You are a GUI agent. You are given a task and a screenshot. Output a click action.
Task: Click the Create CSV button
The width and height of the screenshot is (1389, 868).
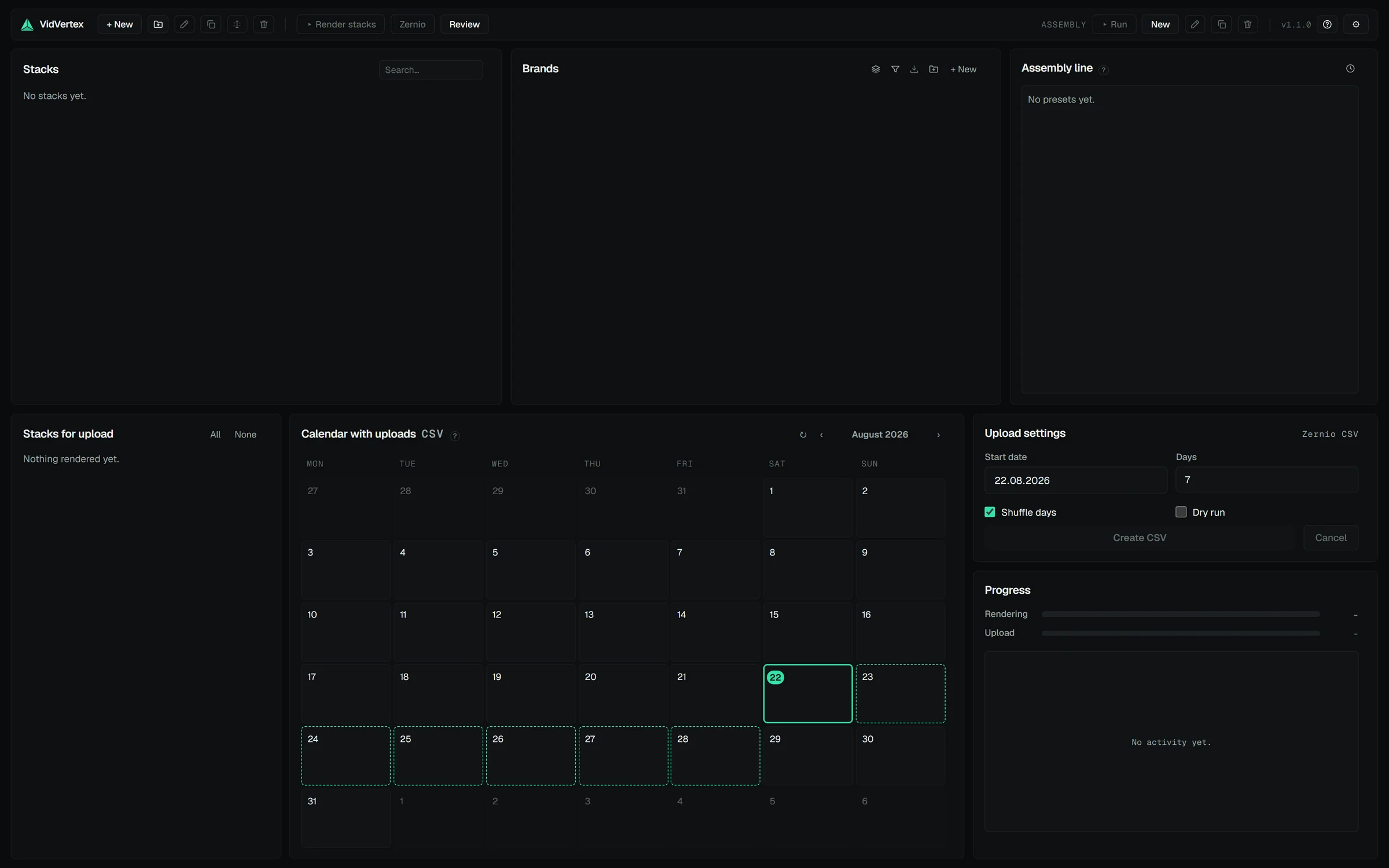1140,538
